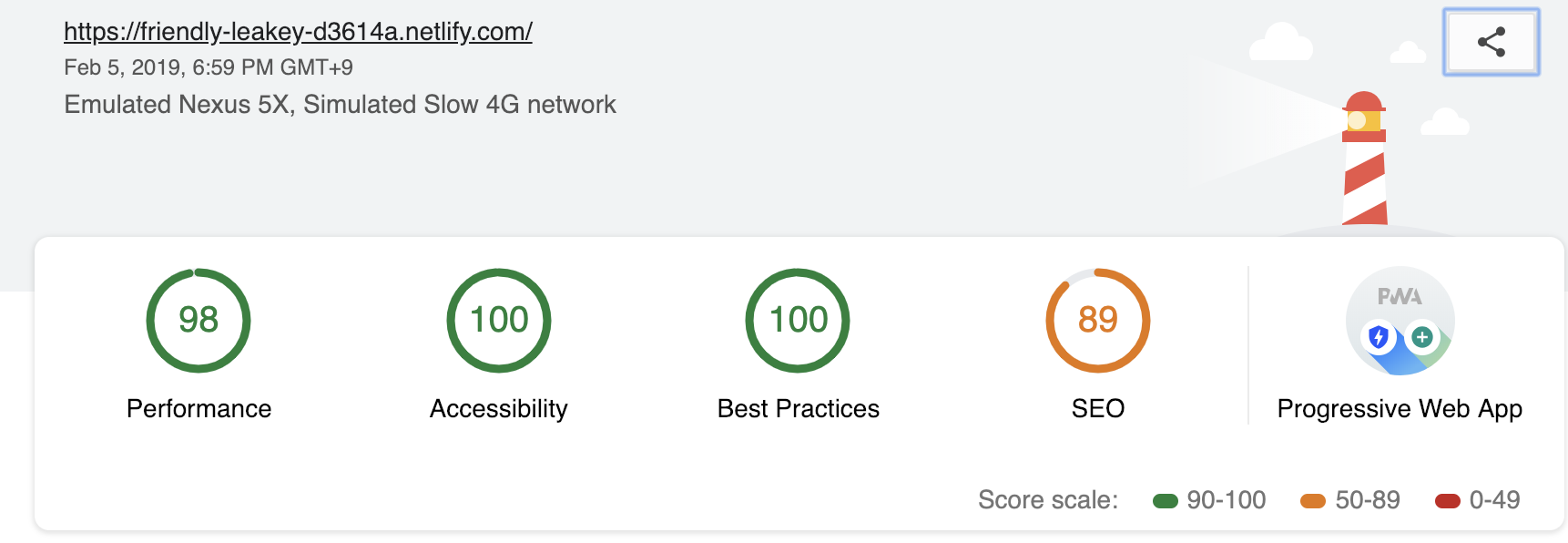Click the PWA badge gauge icon
Image resolution: width=1568 pixels, height=543 pixels.
[1400, 321]
